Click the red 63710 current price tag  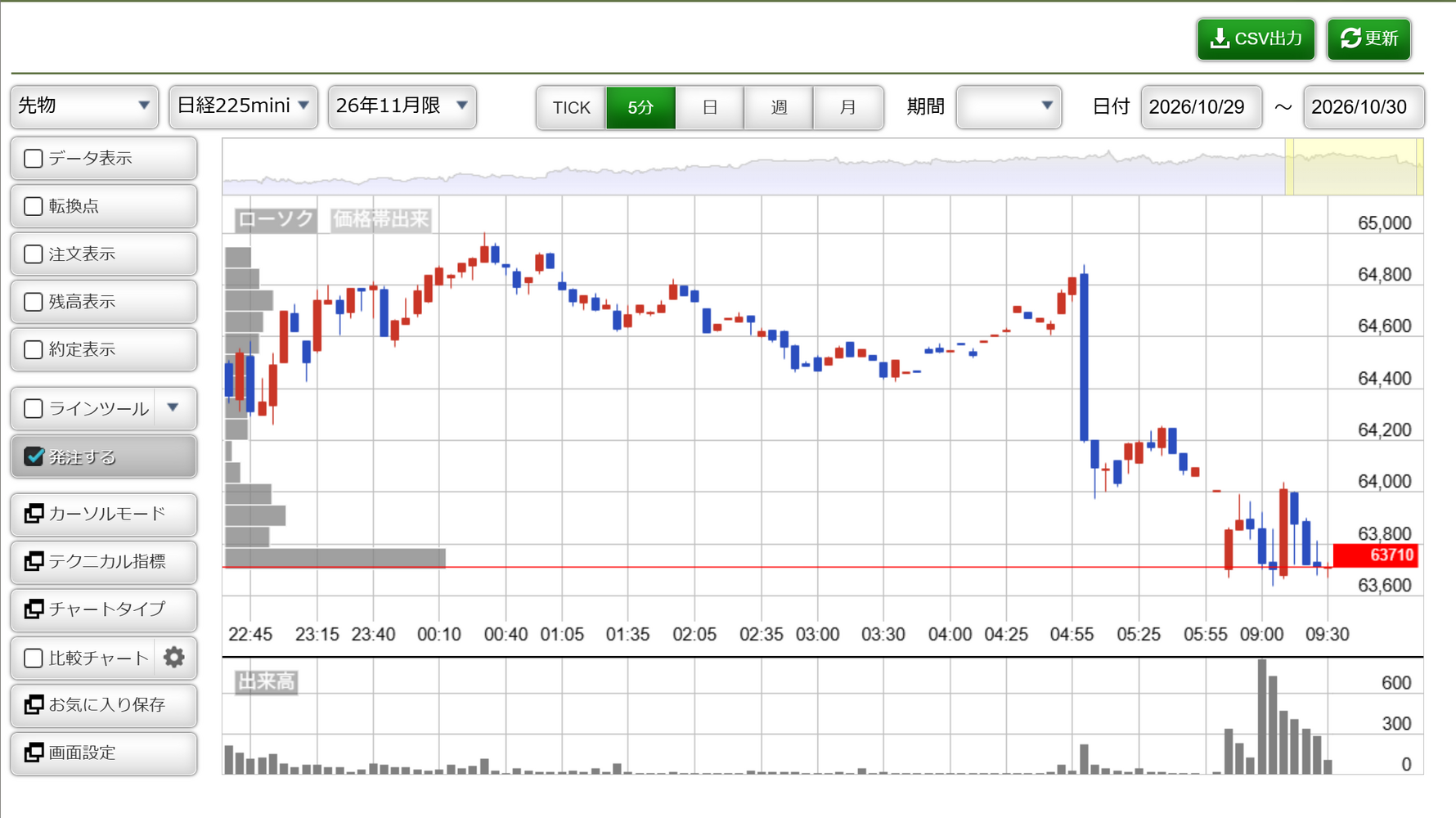coord(1376,555)
